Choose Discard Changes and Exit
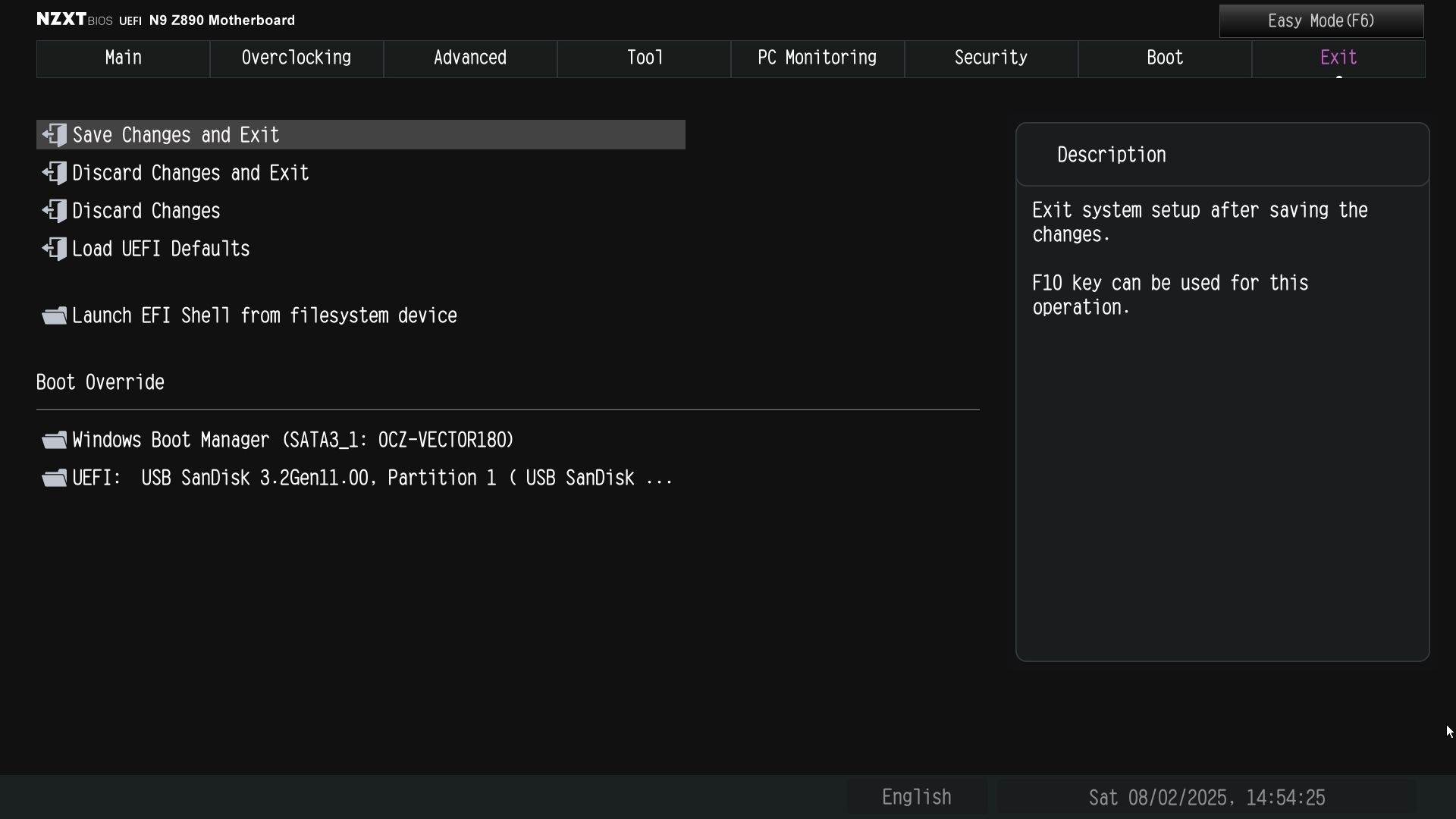Screen dimensions: 1456x819 (361, 173)
